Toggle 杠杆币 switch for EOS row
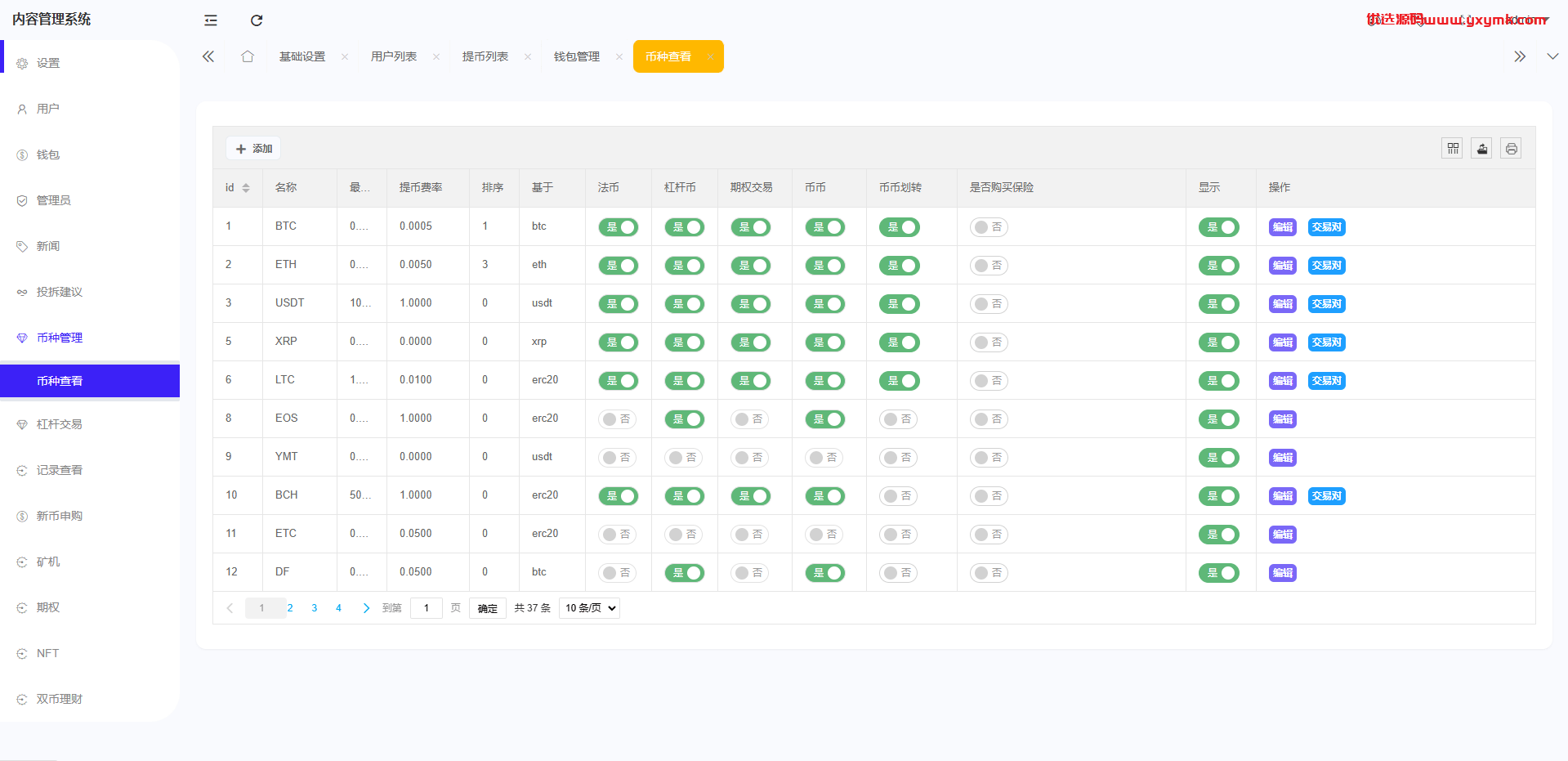The image size is (1568, 761). [685, 419]
